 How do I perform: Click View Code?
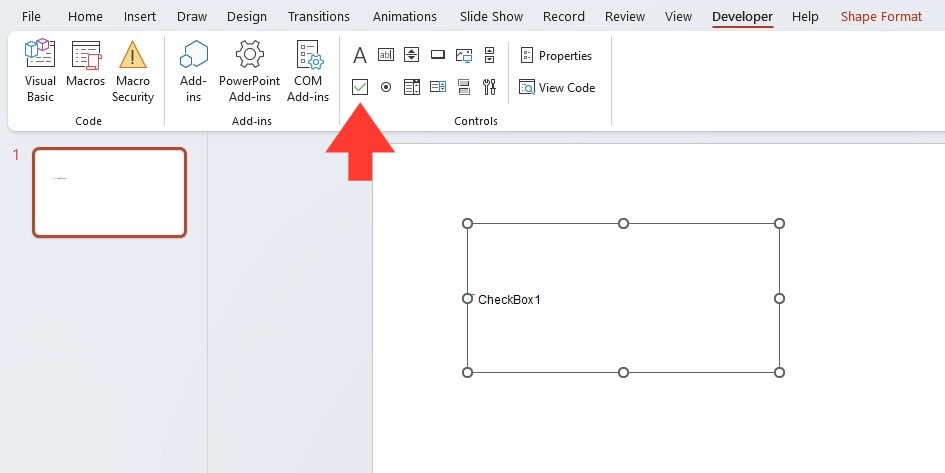(x=557, y=87)
